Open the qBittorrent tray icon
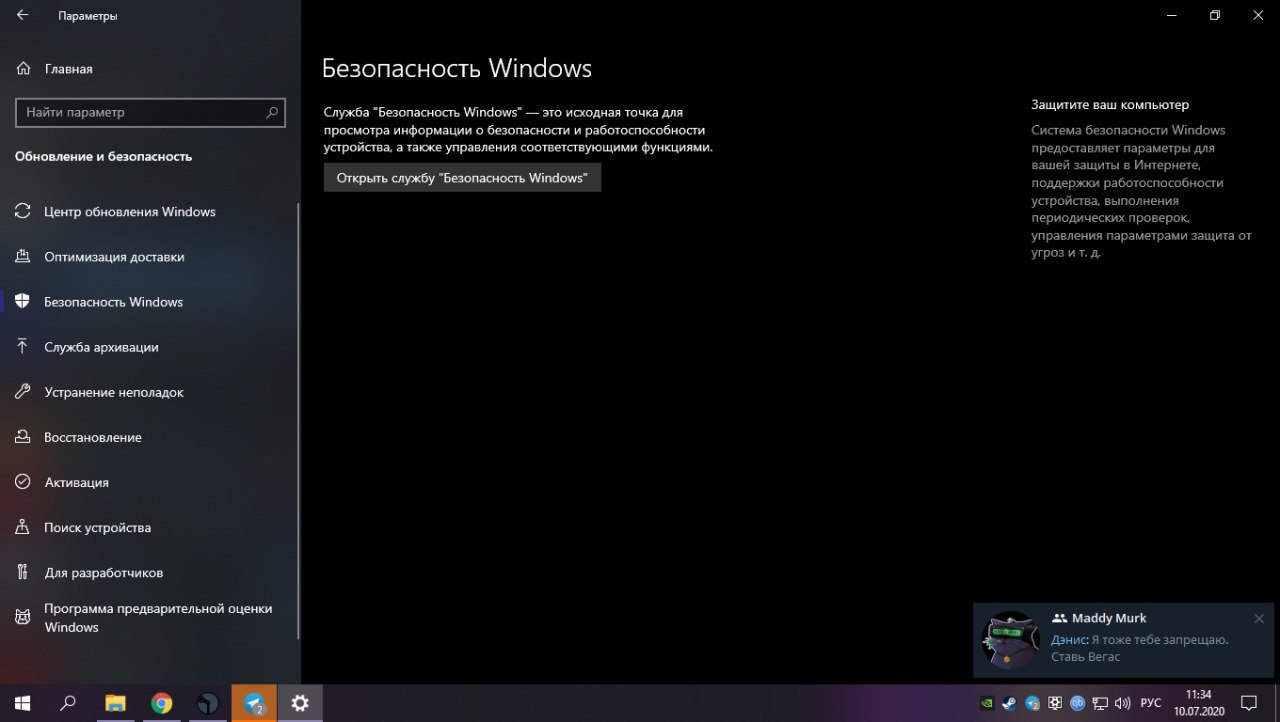The height and width of the screenshot is (722, 1280). tap(1077, 703)
